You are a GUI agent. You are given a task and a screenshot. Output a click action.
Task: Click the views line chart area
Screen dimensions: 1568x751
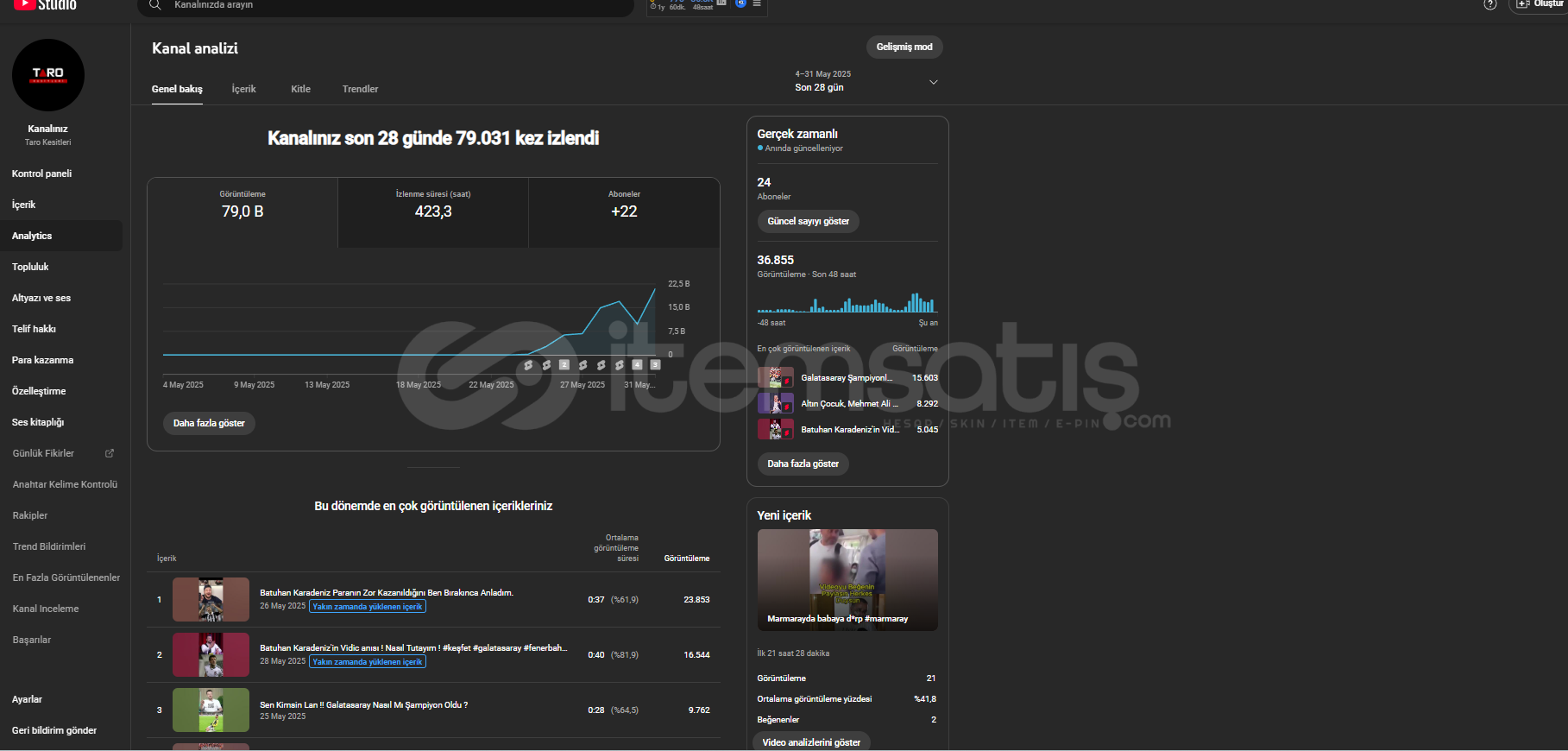tap(409, 319)
